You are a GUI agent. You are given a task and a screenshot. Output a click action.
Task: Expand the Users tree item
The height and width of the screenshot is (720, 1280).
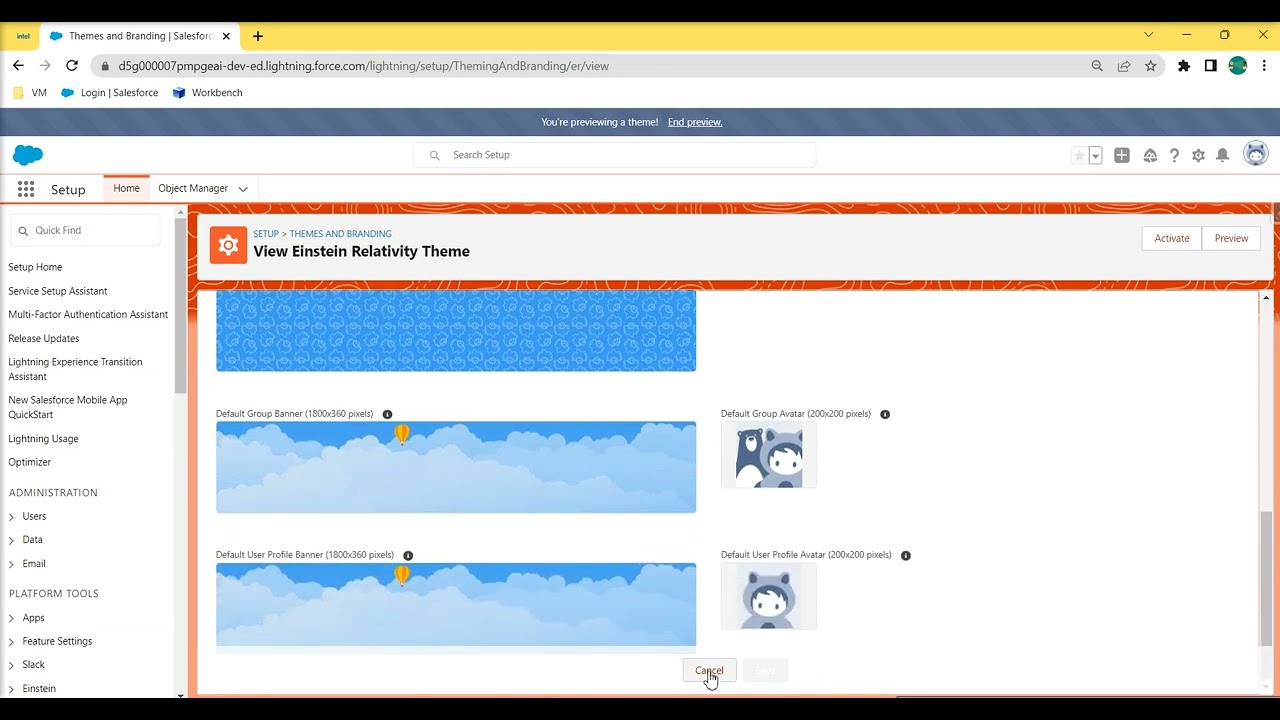(12, 517)
